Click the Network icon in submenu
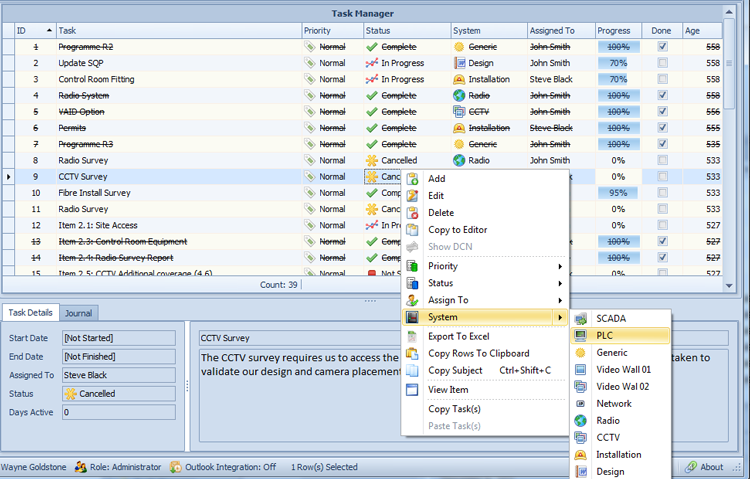 click(581, 404)
